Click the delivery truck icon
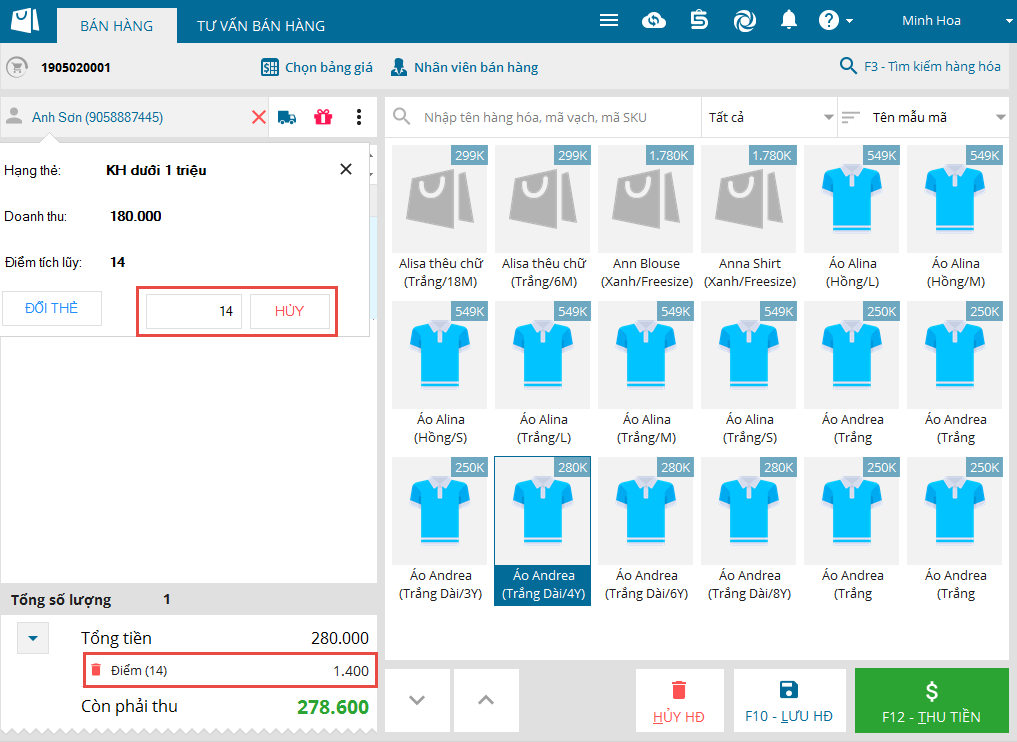The width and height of the screenshot is (1017, 742). [287, 117]
